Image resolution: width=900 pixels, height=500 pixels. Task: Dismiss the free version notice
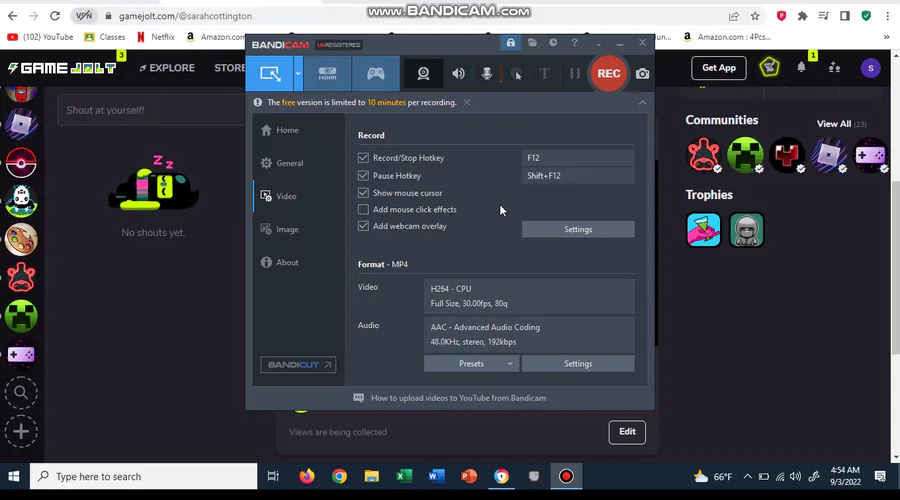click(x=467, y=102)
